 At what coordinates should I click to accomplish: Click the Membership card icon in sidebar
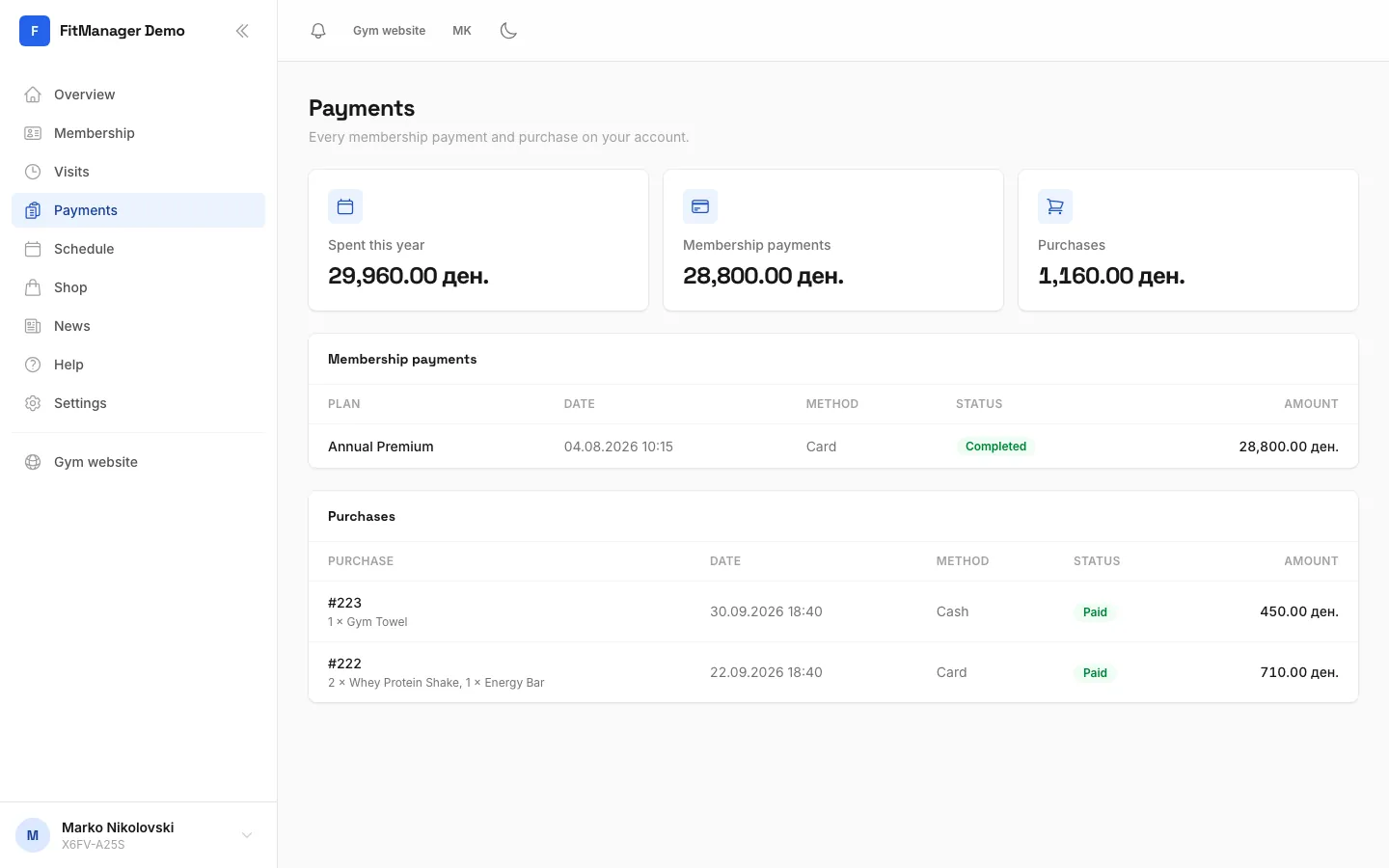[x=33, y=133]
